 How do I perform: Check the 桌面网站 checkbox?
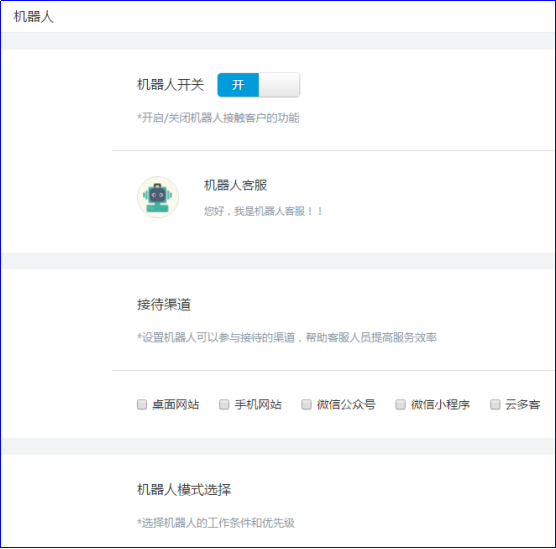[x=142, y=404]
